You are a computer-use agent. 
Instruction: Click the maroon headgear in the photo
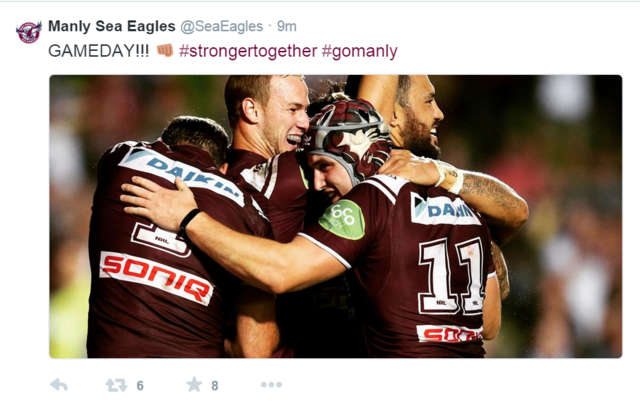tap(348, 134)
